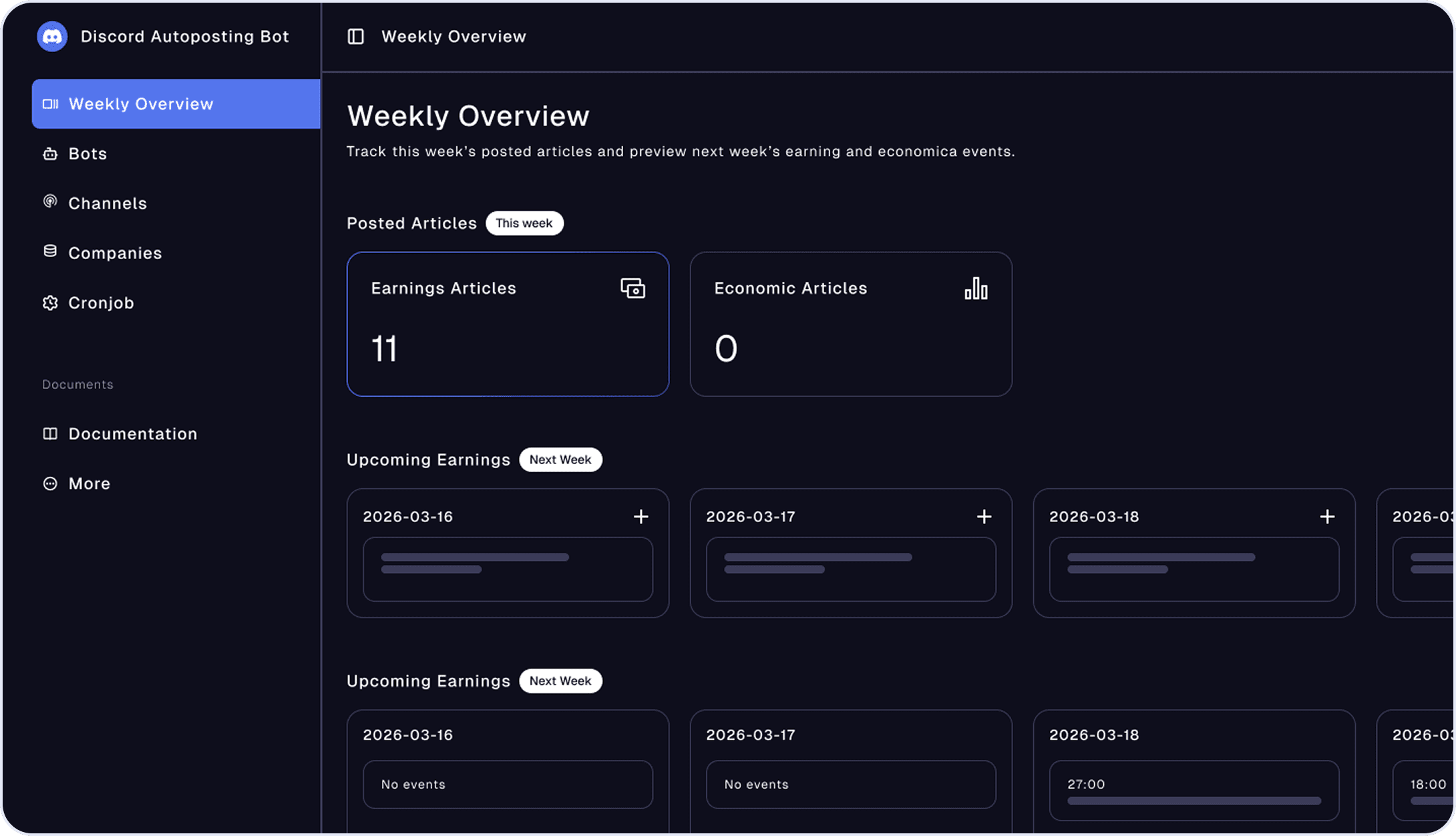Image resolution: width=1456 pixels, height=836 pixels.
Task: Select the Economic Articles count card
Action: click(850, 325)
